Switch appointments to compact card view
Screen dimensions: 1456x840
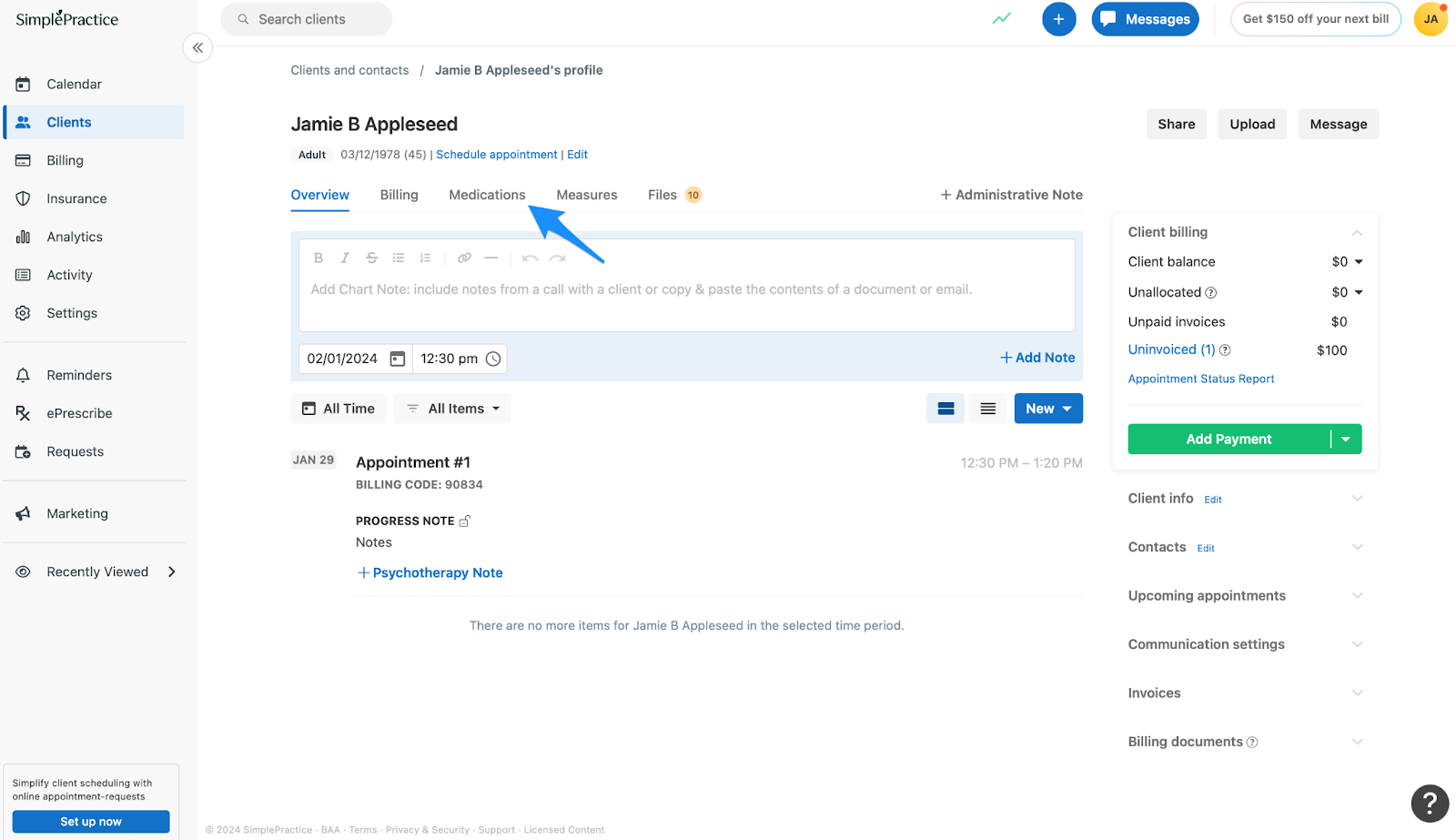[945, 408]
